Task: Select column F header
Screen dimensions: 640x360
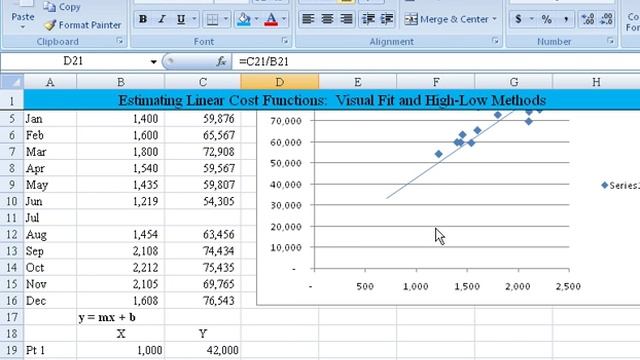Action: click(436, 82)
